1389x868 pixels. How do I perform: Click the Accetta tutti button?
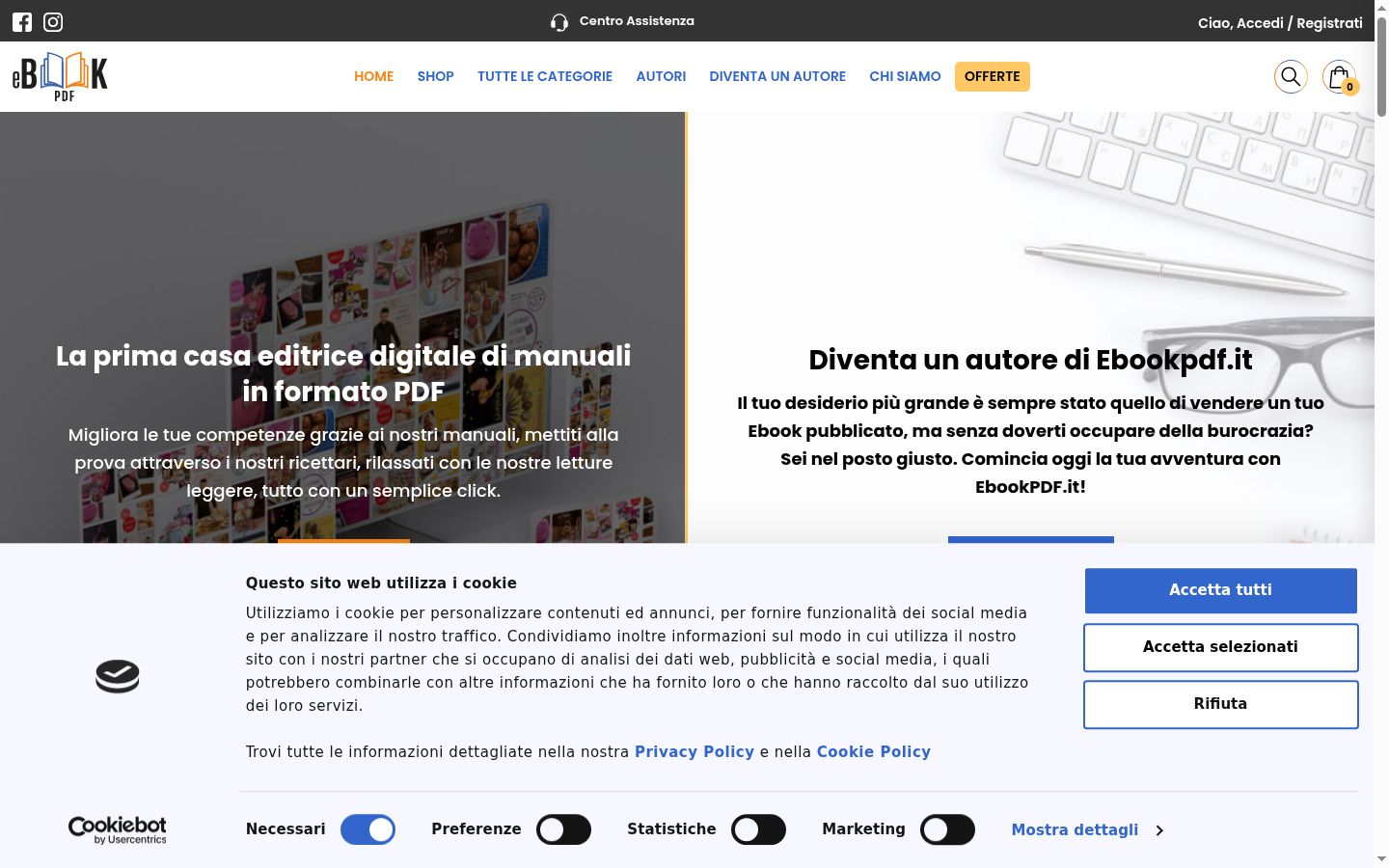1221,590
